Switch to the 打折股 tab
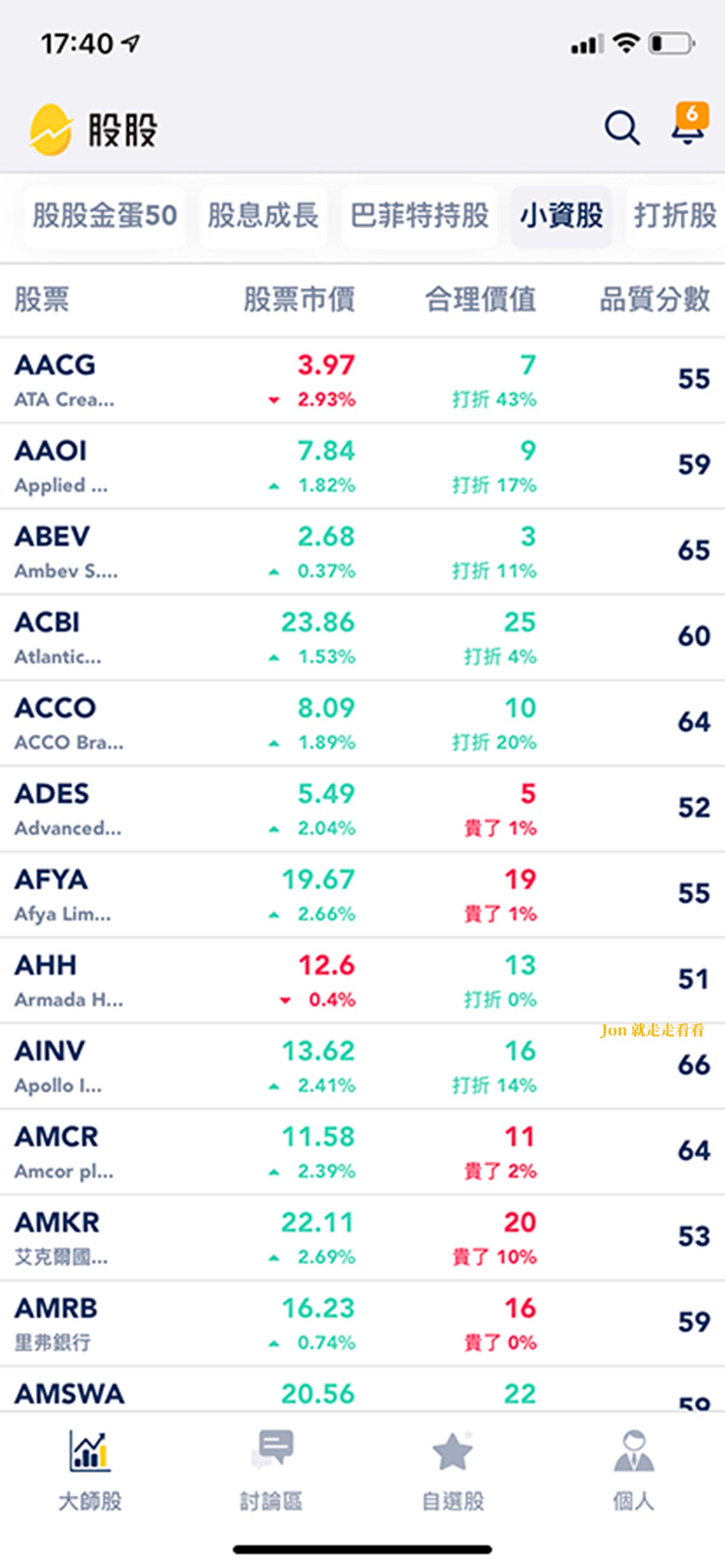 click(675, 216)
